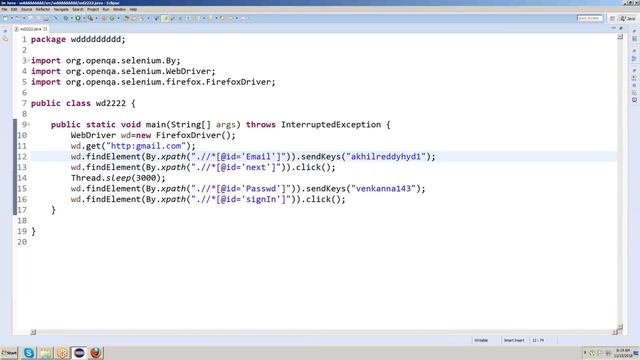Open the Edit menu

pos(14,9)
